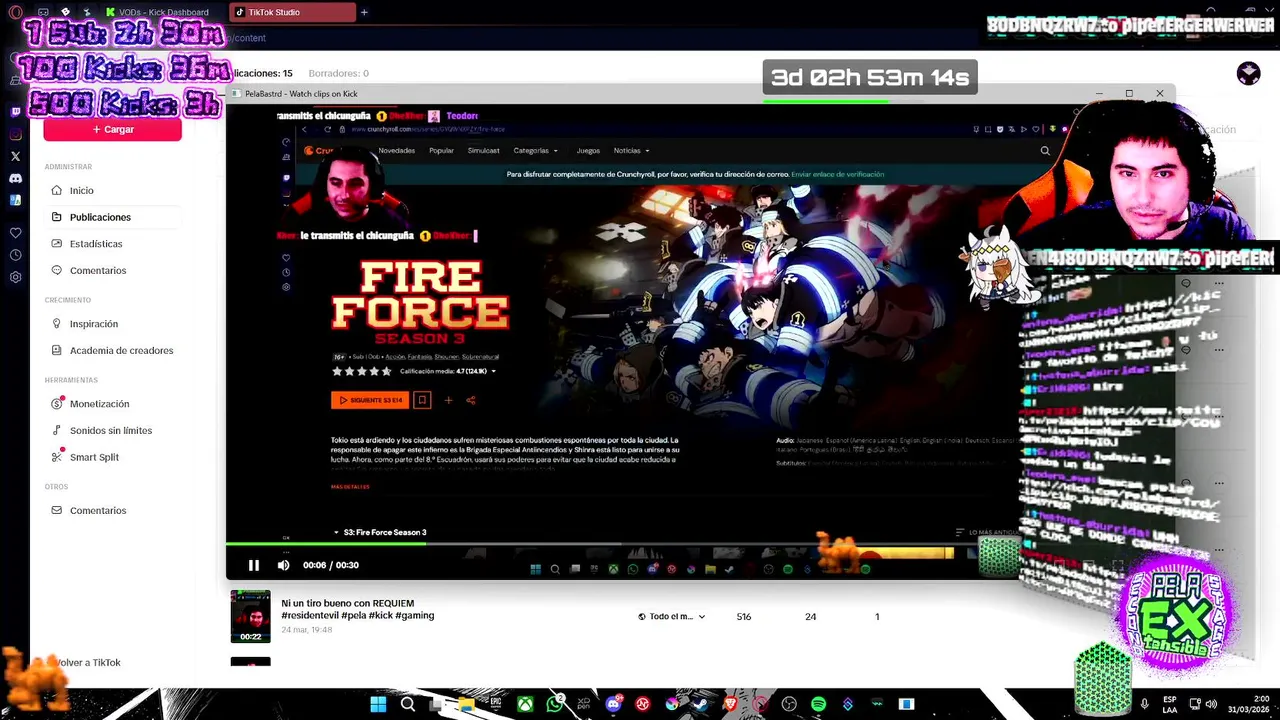
Task: Seek along the clip progress bar
Action: click(622, 544)
